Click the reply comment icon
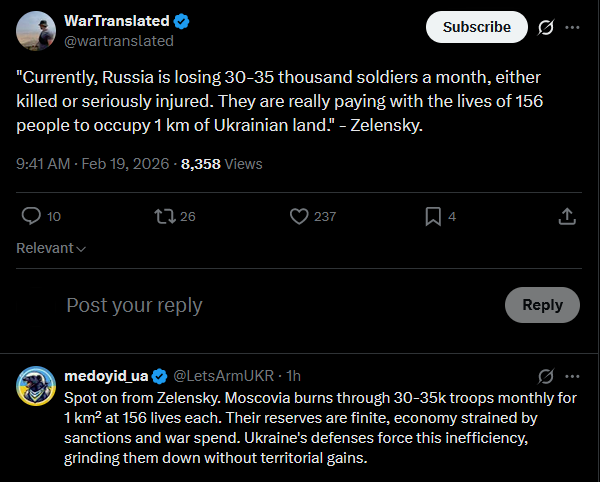The width and height of the screenshot is (600, 482). [31, 216]
